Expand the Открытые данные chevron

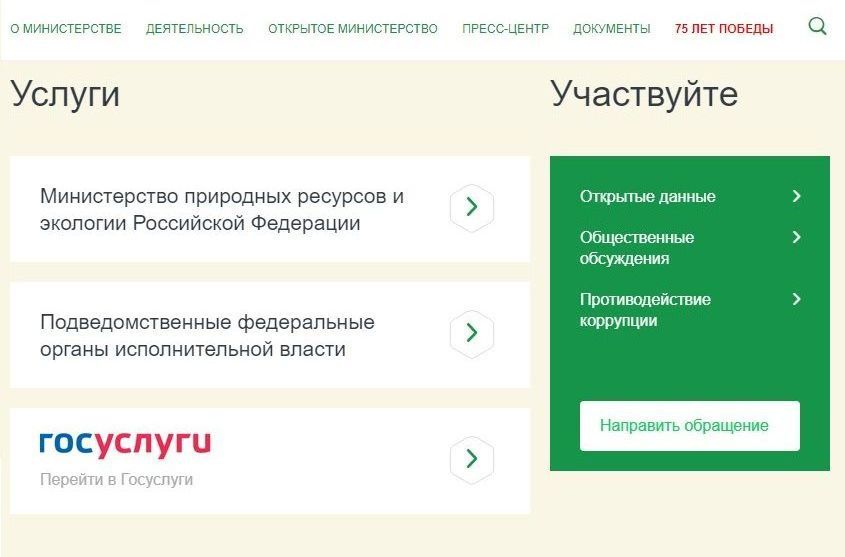tap(796, 196)
